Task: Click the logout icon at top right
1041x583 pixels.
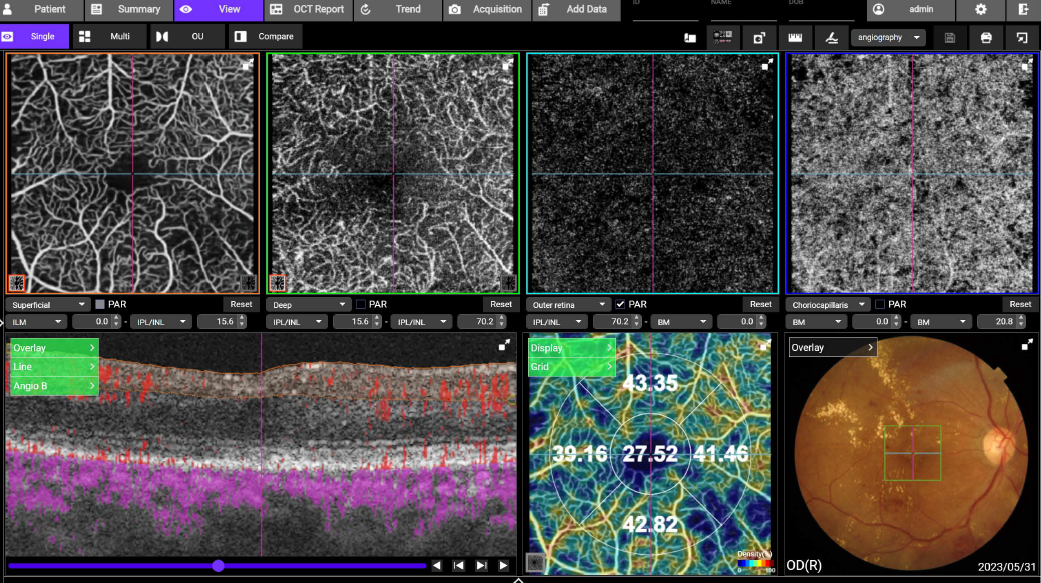Action: click(x=1023, y=10)
